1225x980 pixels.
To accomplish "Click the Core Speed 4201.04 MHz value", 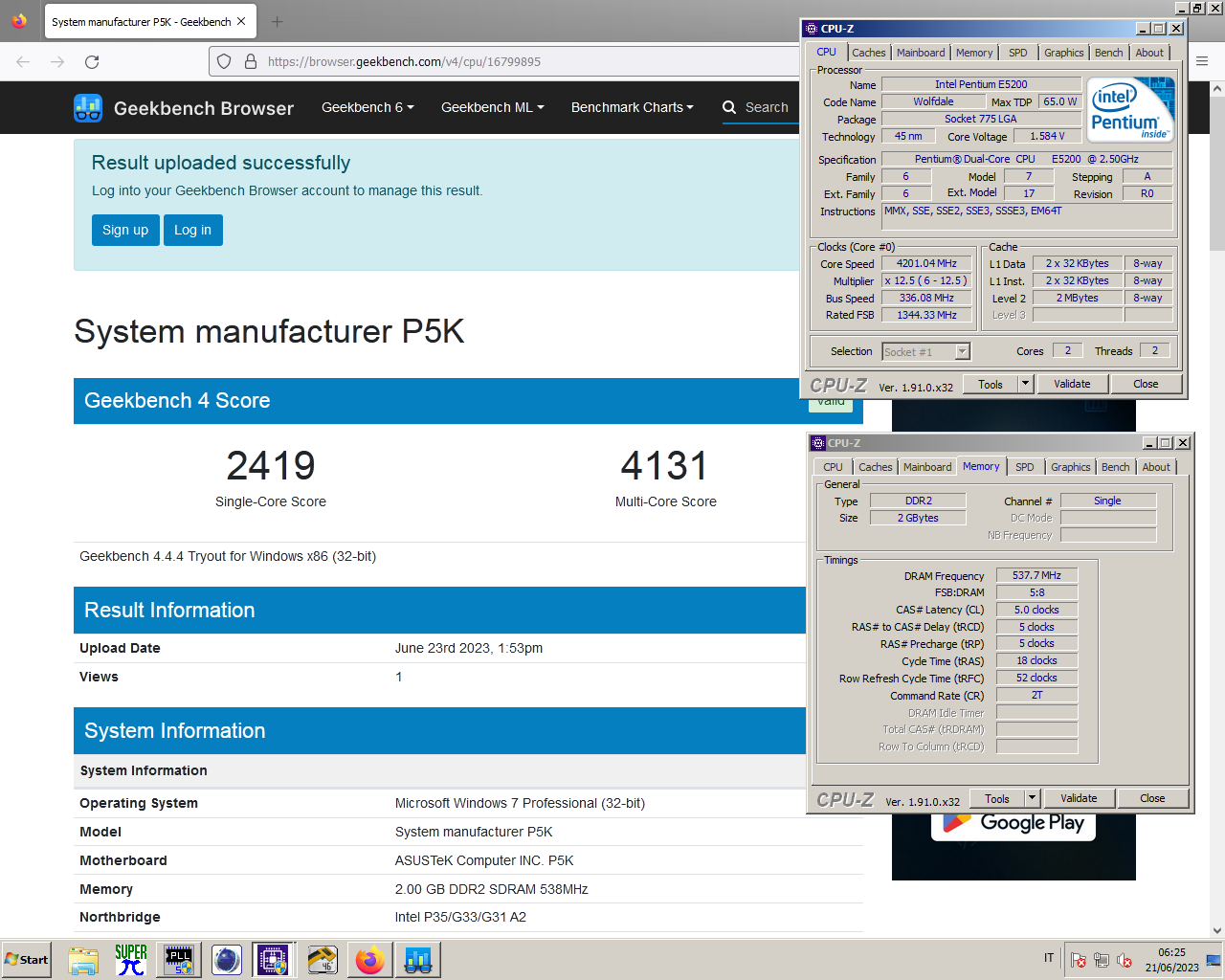I will coord(926,263).
